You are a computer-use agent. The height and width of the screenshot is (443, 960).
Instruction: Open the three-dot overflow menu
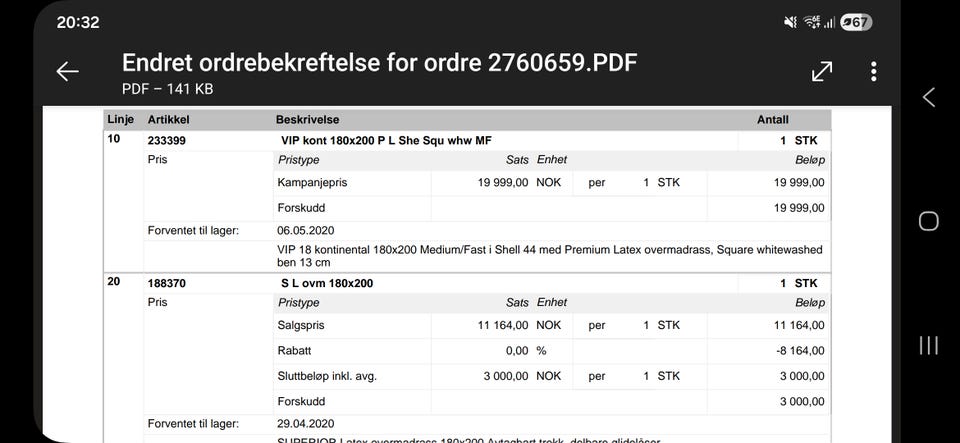[x=874, y=71]
